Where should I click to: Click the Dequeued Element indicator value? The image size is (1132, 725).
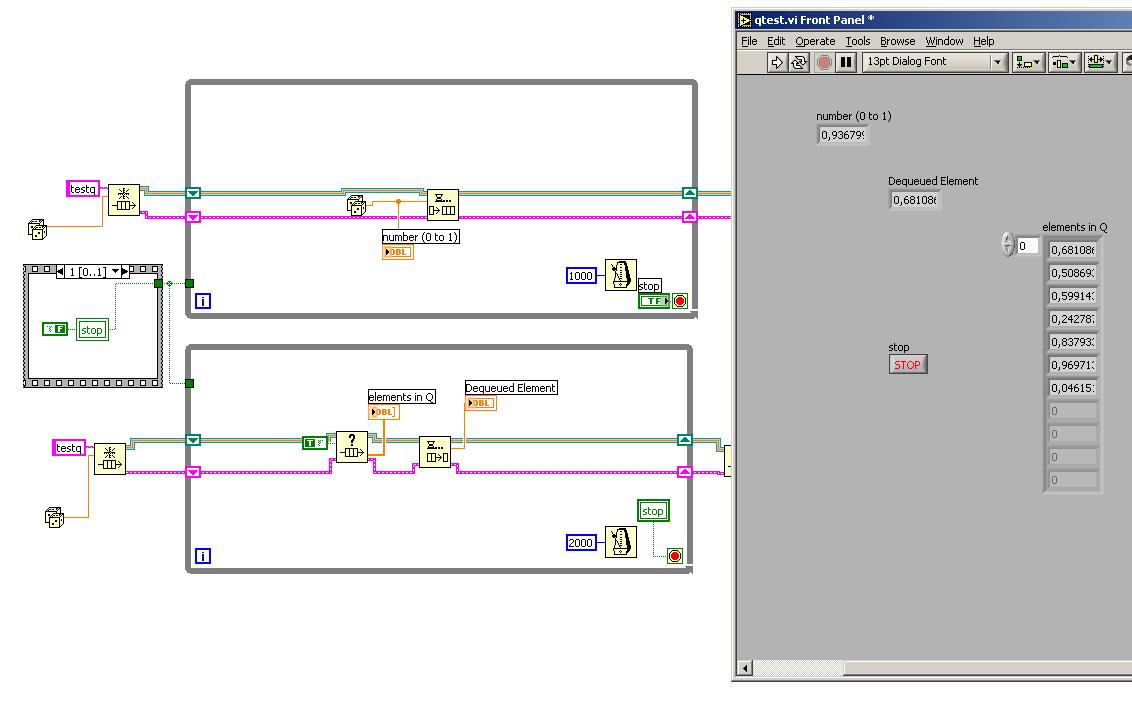coord(914,200)
